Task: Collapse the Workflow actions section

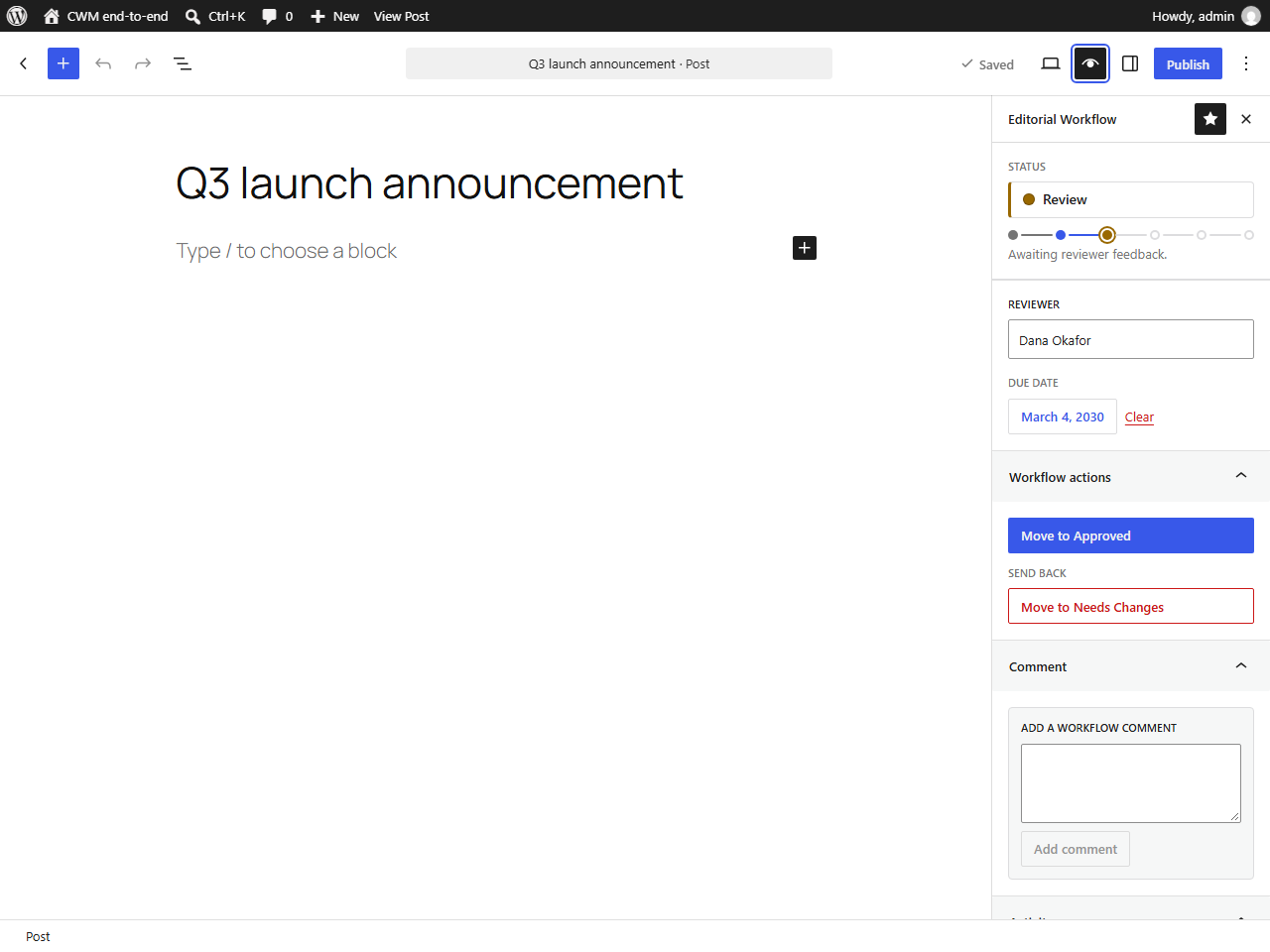Action: point(1131,477)
